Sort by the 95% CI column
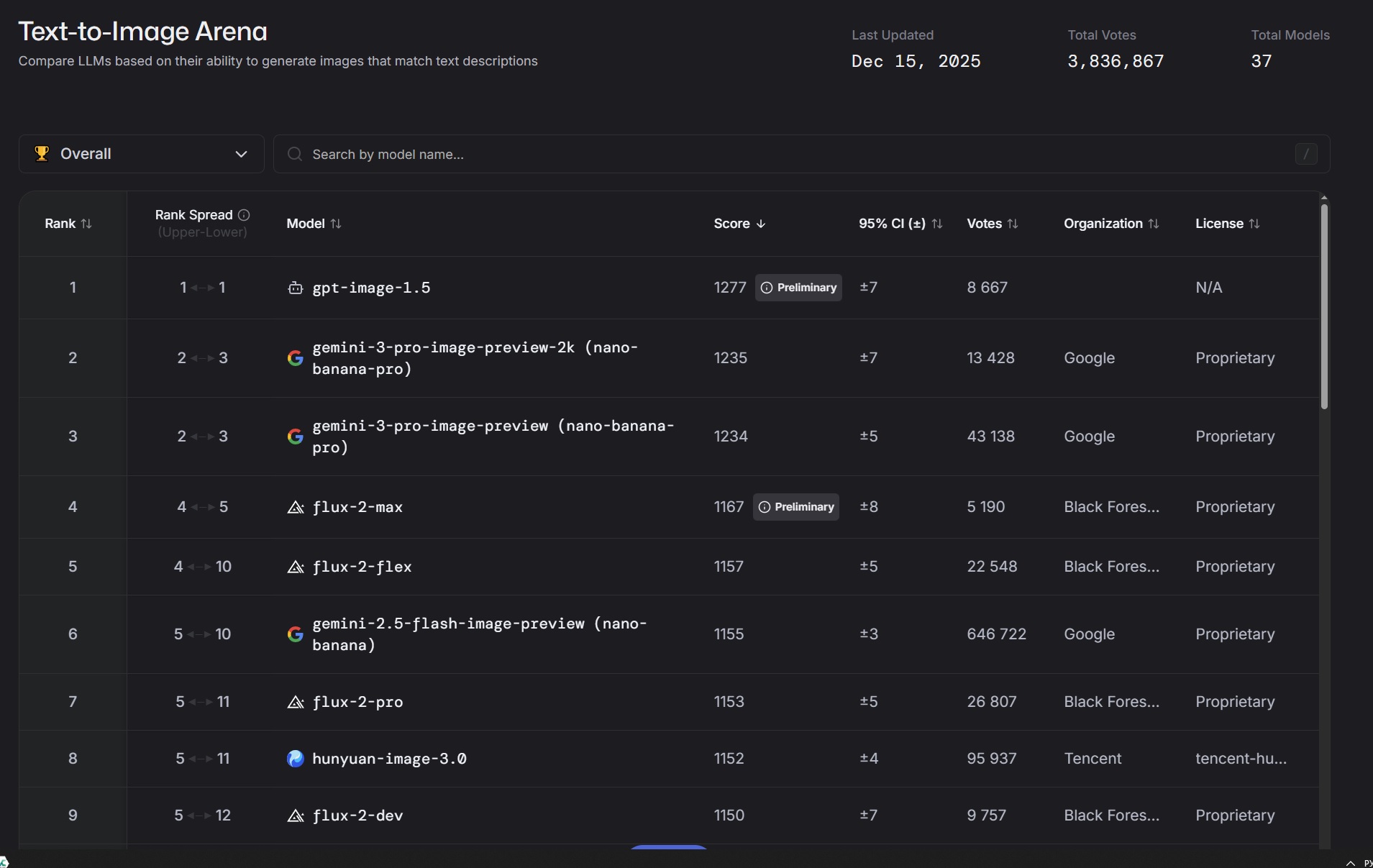This screenshot has height=868, width=1373. (x=900, y=224)
